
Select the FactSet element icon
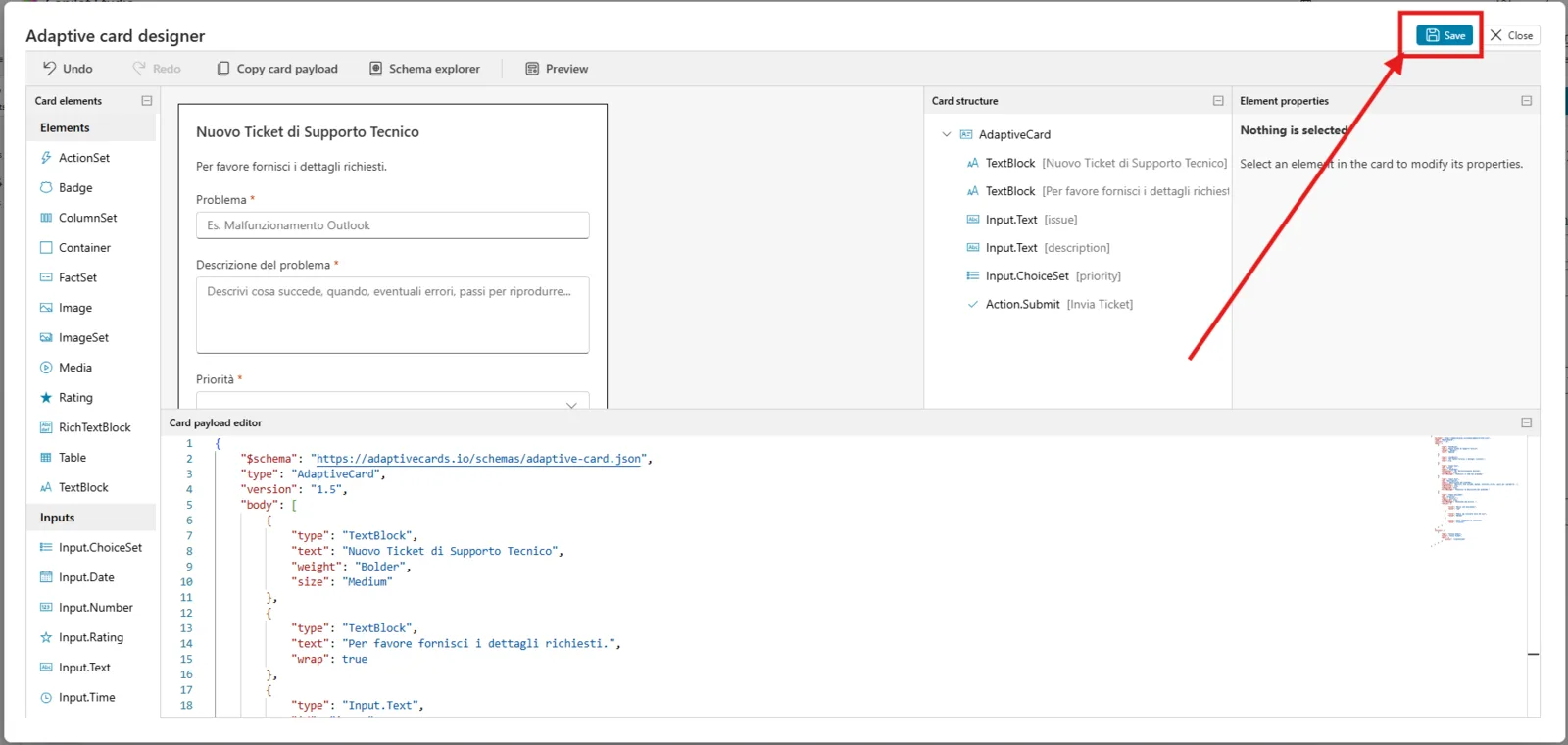pyautogui.click(x=46, y=277)
